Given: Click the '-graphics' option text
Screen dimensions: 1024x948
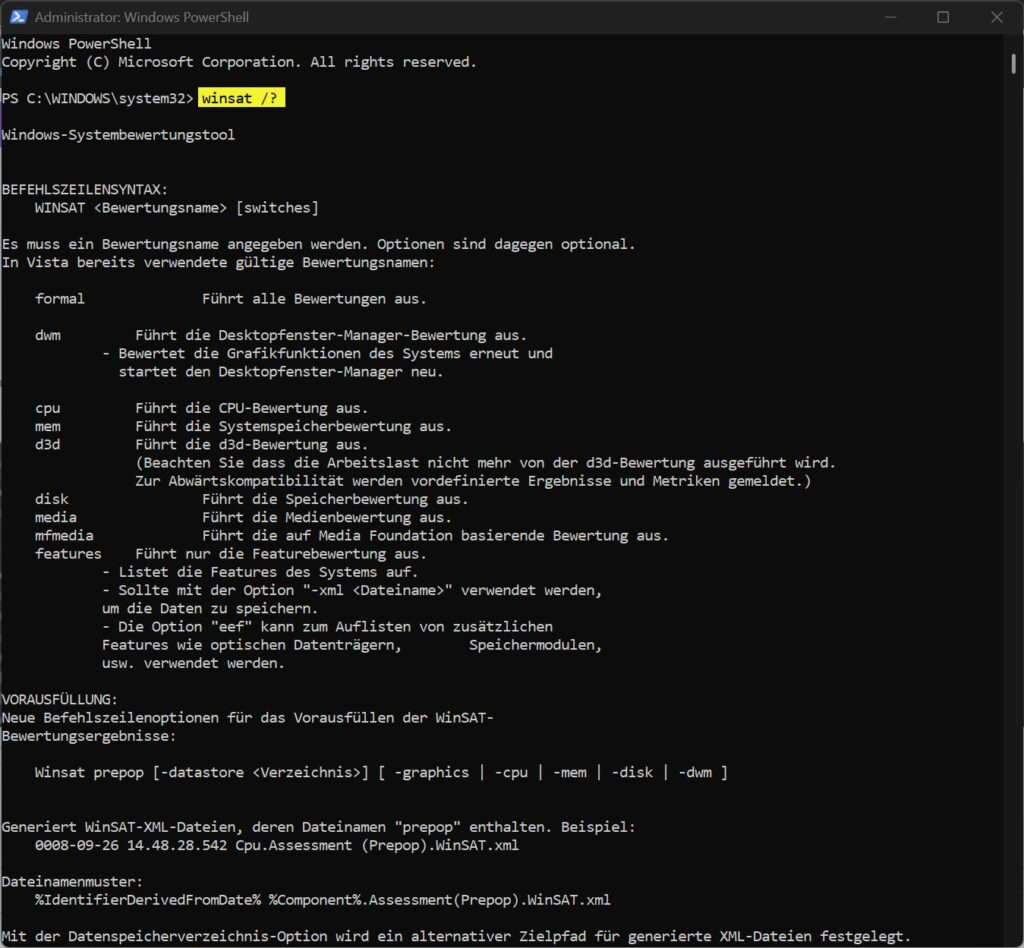Looking at the screenshot, I should click(x=432, y=773).
